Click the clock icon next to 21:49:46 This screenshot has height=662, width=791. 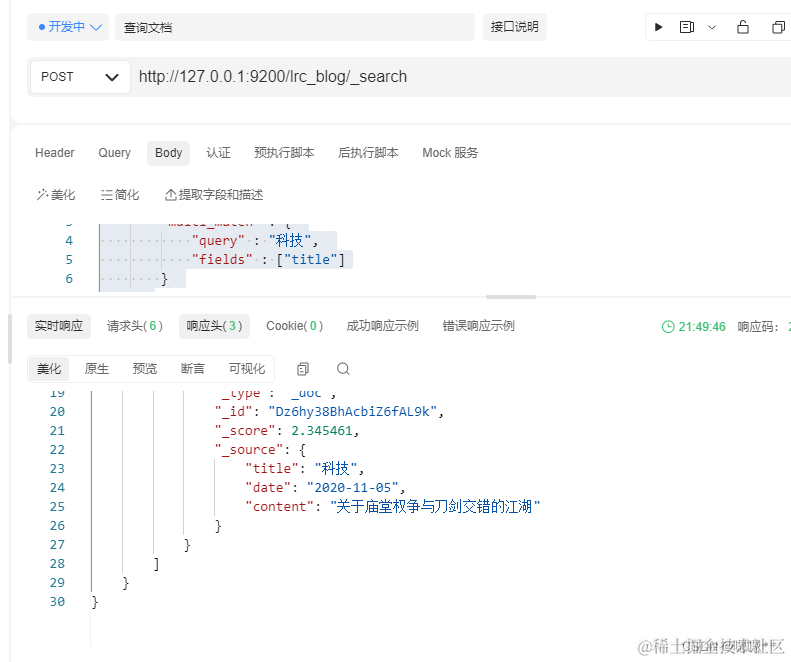(x=668, y=327)
